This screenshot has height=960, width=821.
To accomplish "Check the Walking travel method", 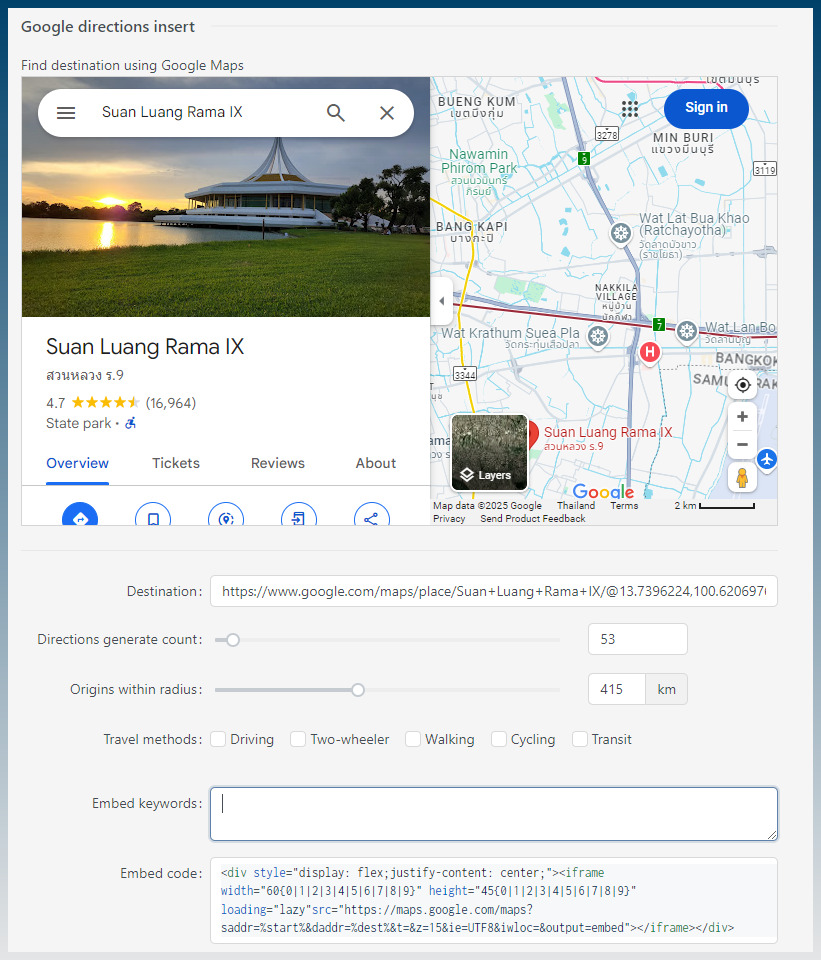I will click(413, 739).
